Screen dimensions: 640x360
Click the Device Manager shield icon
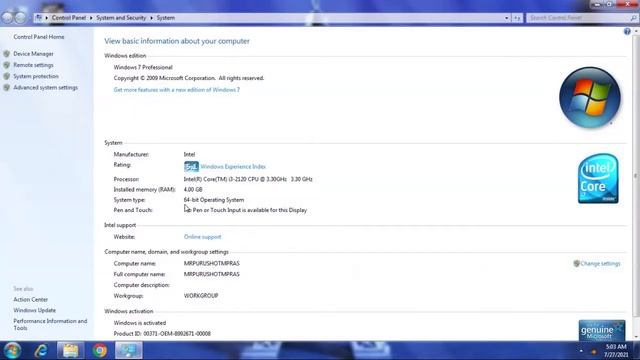(x=7, y=54)
